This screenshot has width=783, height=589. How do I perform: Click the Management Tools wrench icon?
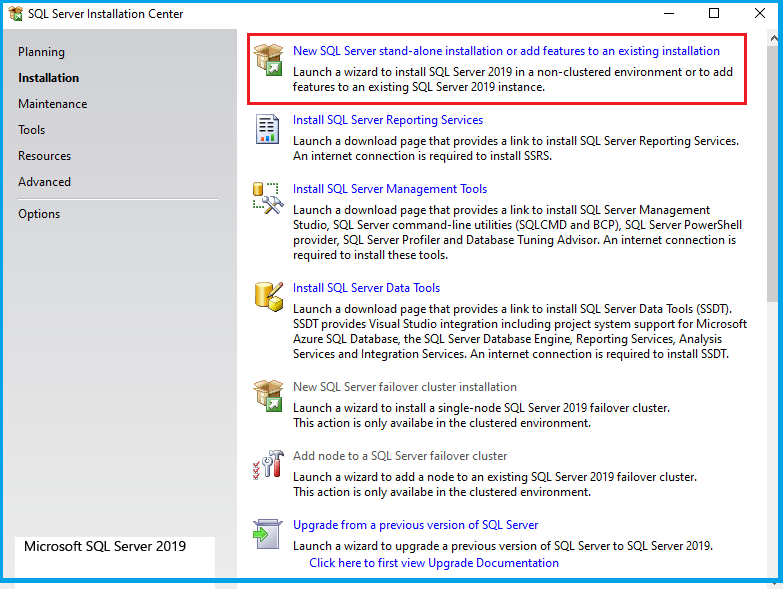[268, 197]
